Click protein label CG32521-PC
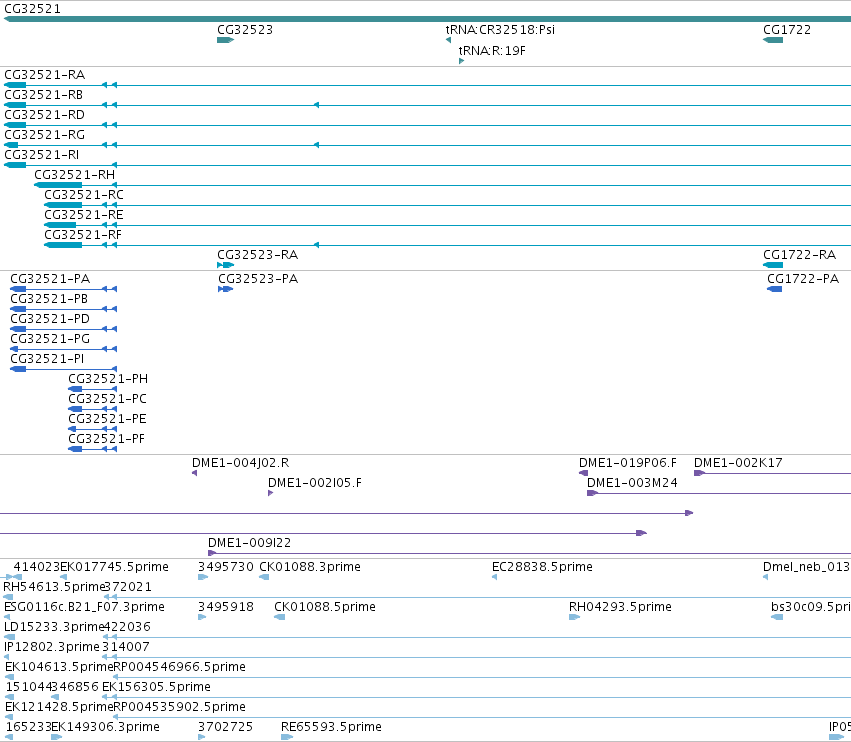The image size is (851, 742). pyautogui.click(x=107, y=398)
